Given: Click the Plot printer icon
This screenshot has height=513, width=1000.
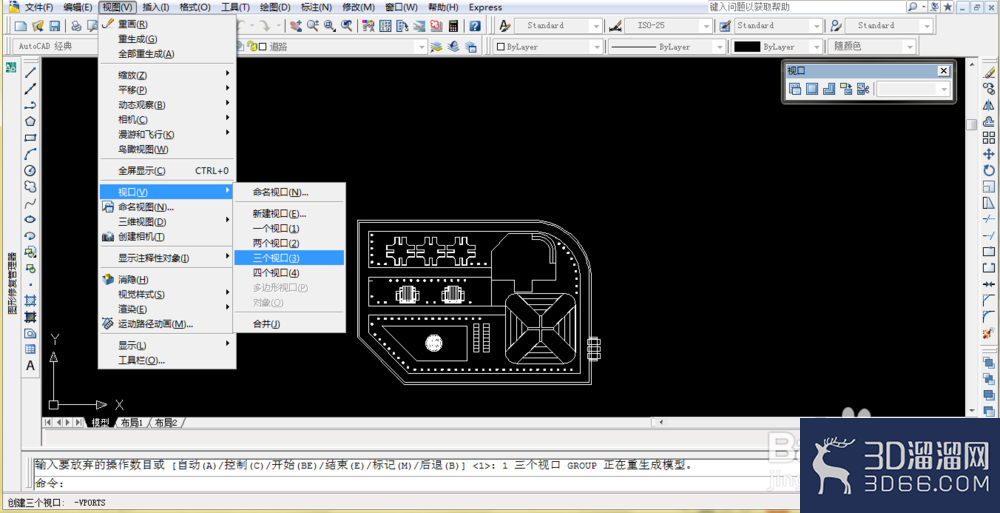Looking at the screenshot, I should 76,26.
